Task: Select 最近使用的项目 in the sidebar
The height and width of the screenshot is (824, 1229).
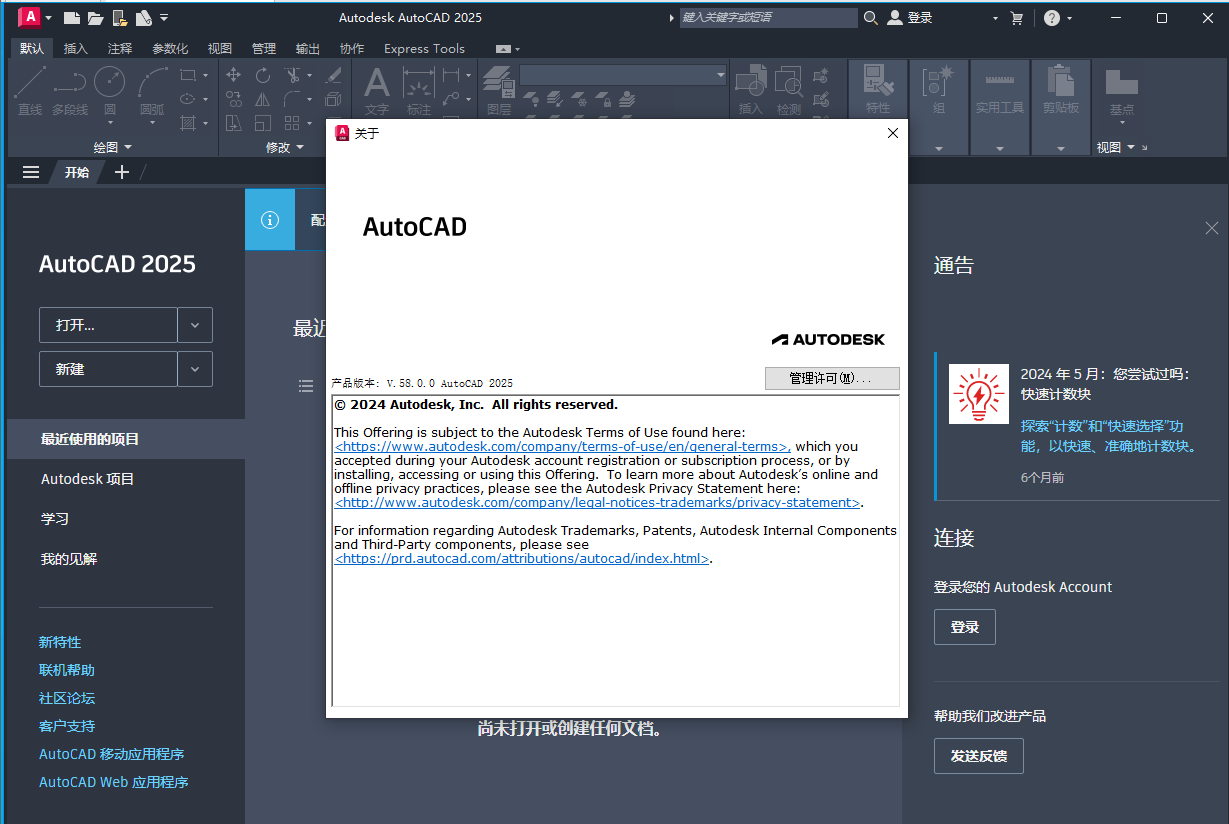Action: [126, 439]
